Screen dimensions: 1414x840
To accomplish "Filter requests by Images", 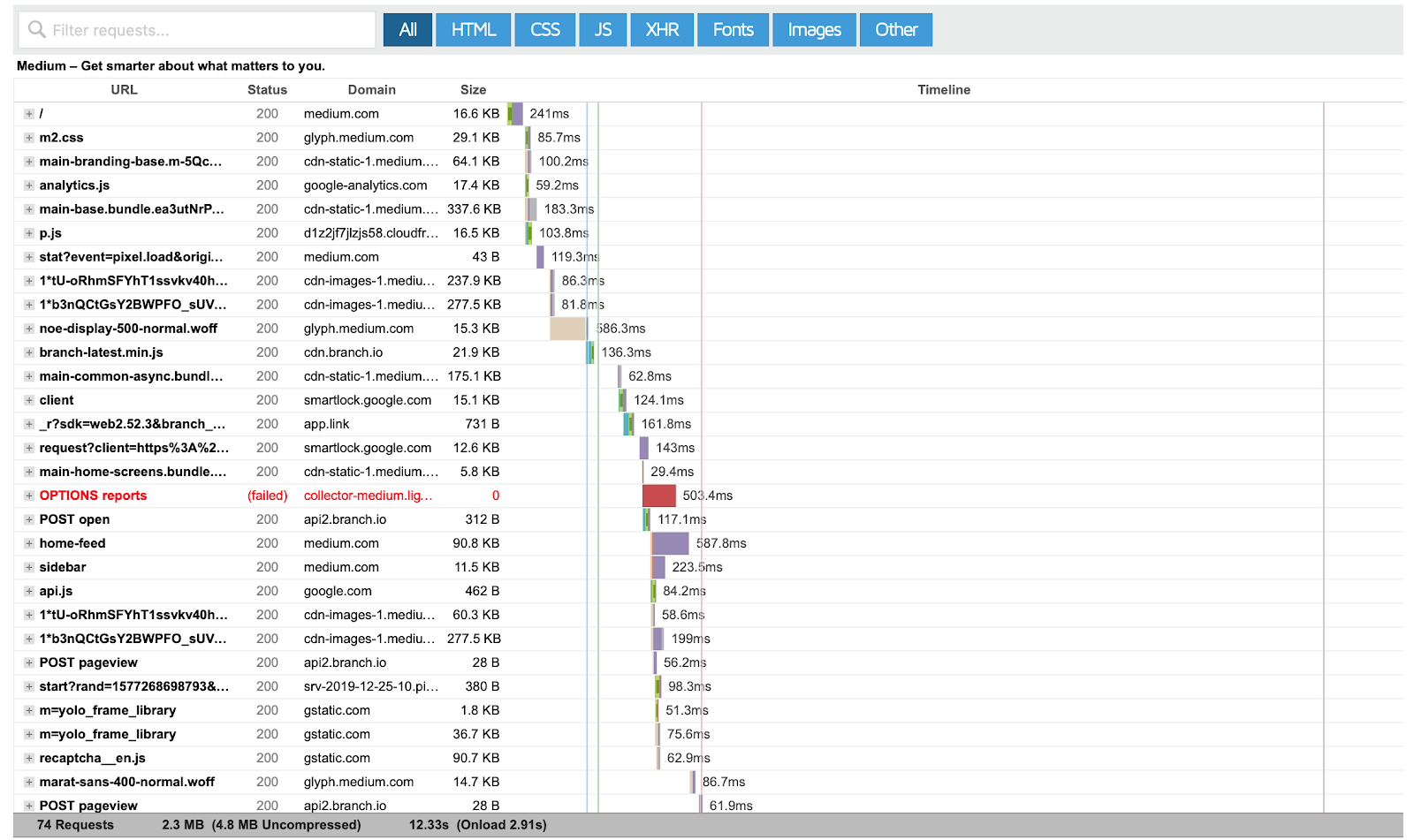I will pyautogui.click(x=814, y=30).
